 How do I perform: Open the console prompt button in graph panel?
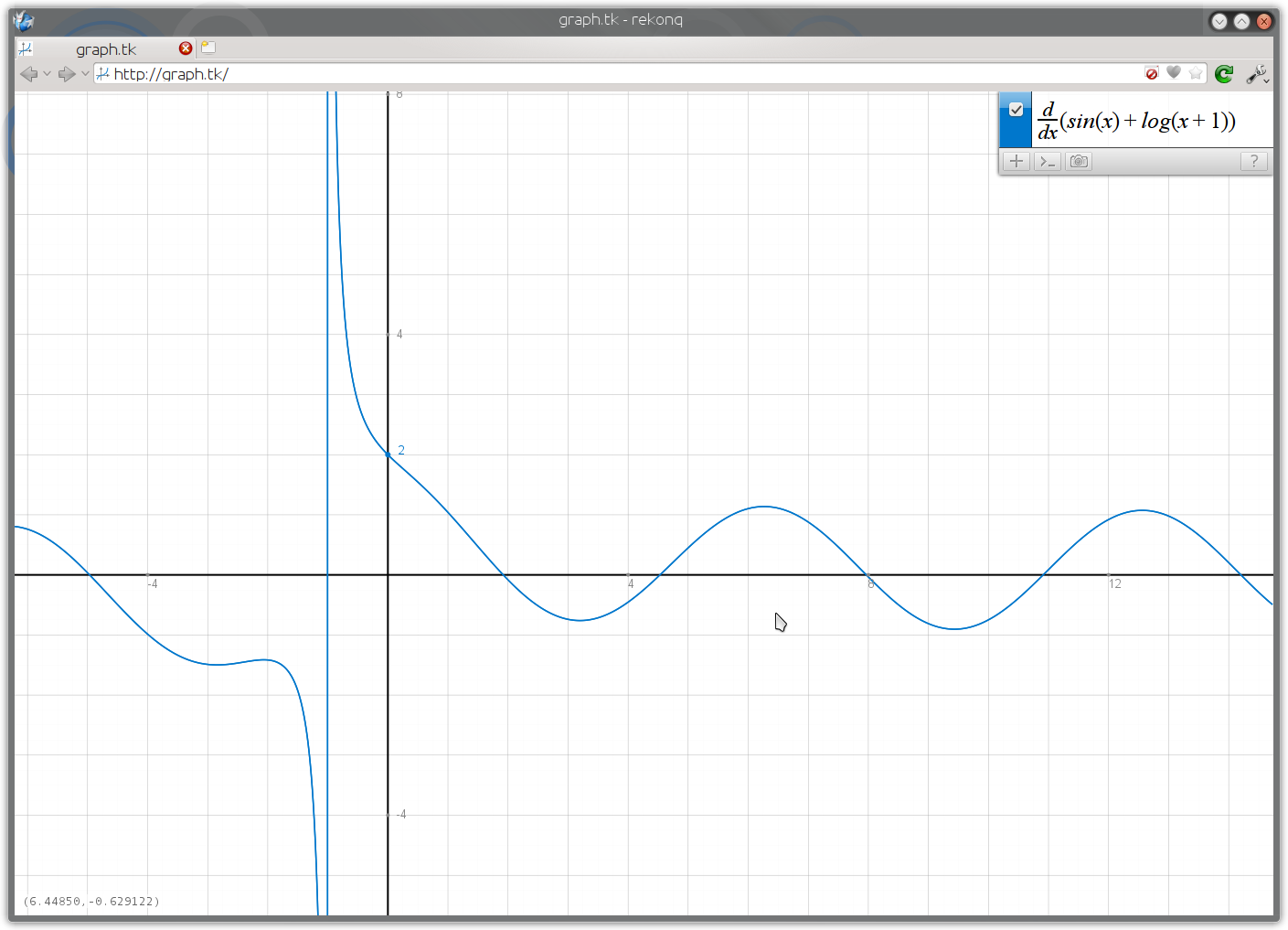pos(1048,162)
